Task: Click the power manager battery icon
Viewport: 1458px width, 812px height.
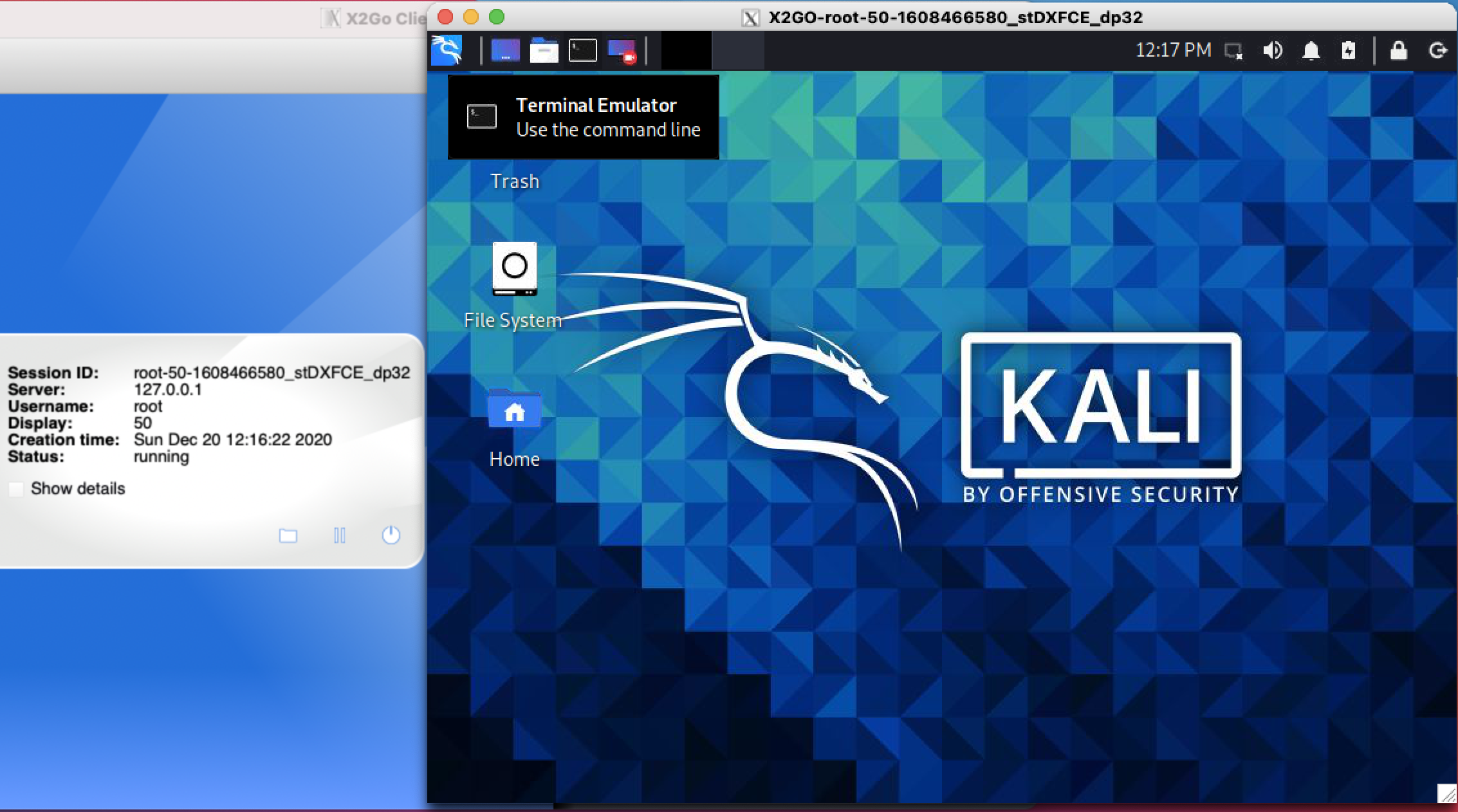Action: pyautogui.click(x=1349, y=50)
